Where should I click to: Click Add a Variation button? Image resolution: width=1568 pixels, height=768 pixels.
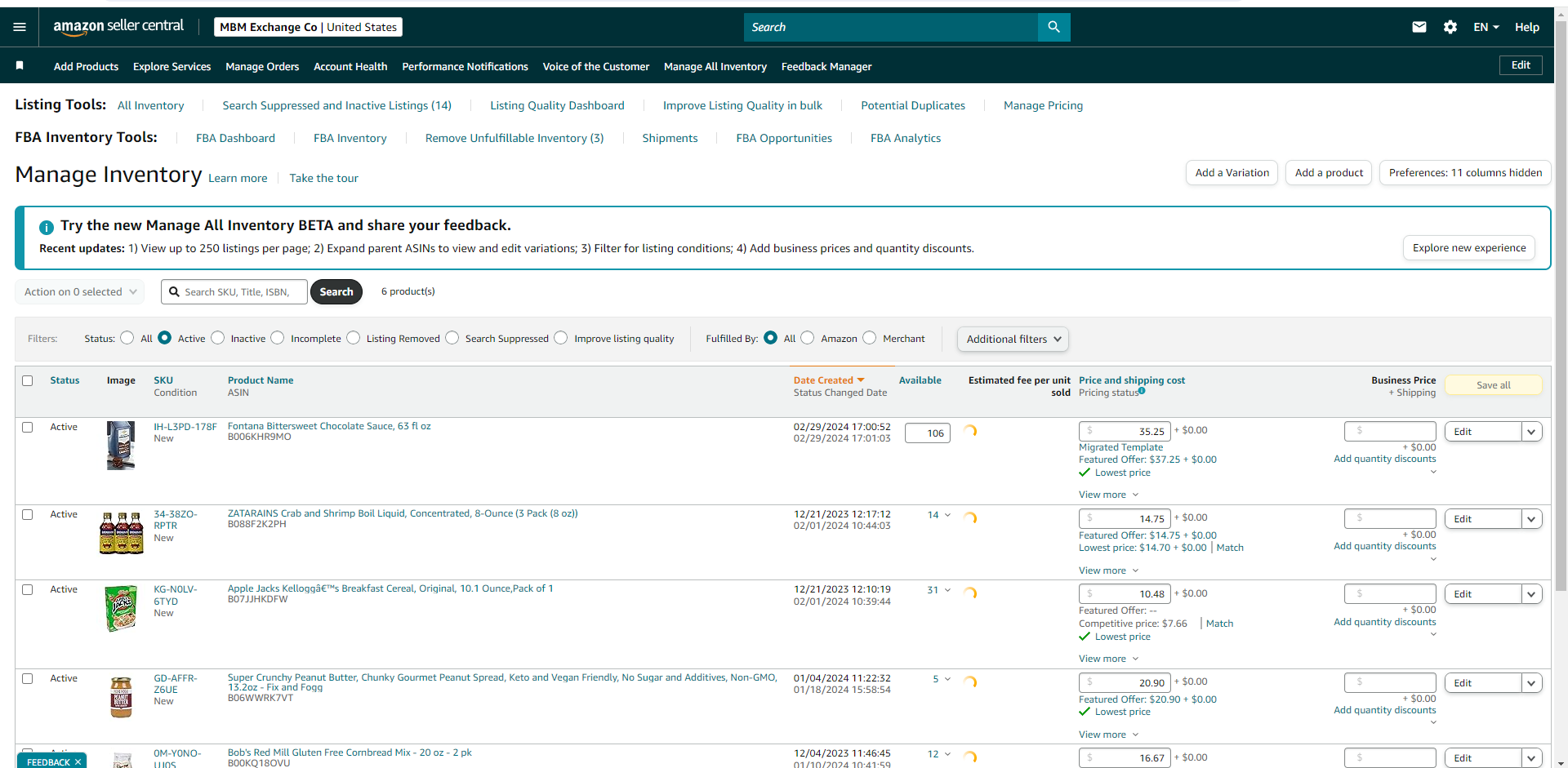1232,172
